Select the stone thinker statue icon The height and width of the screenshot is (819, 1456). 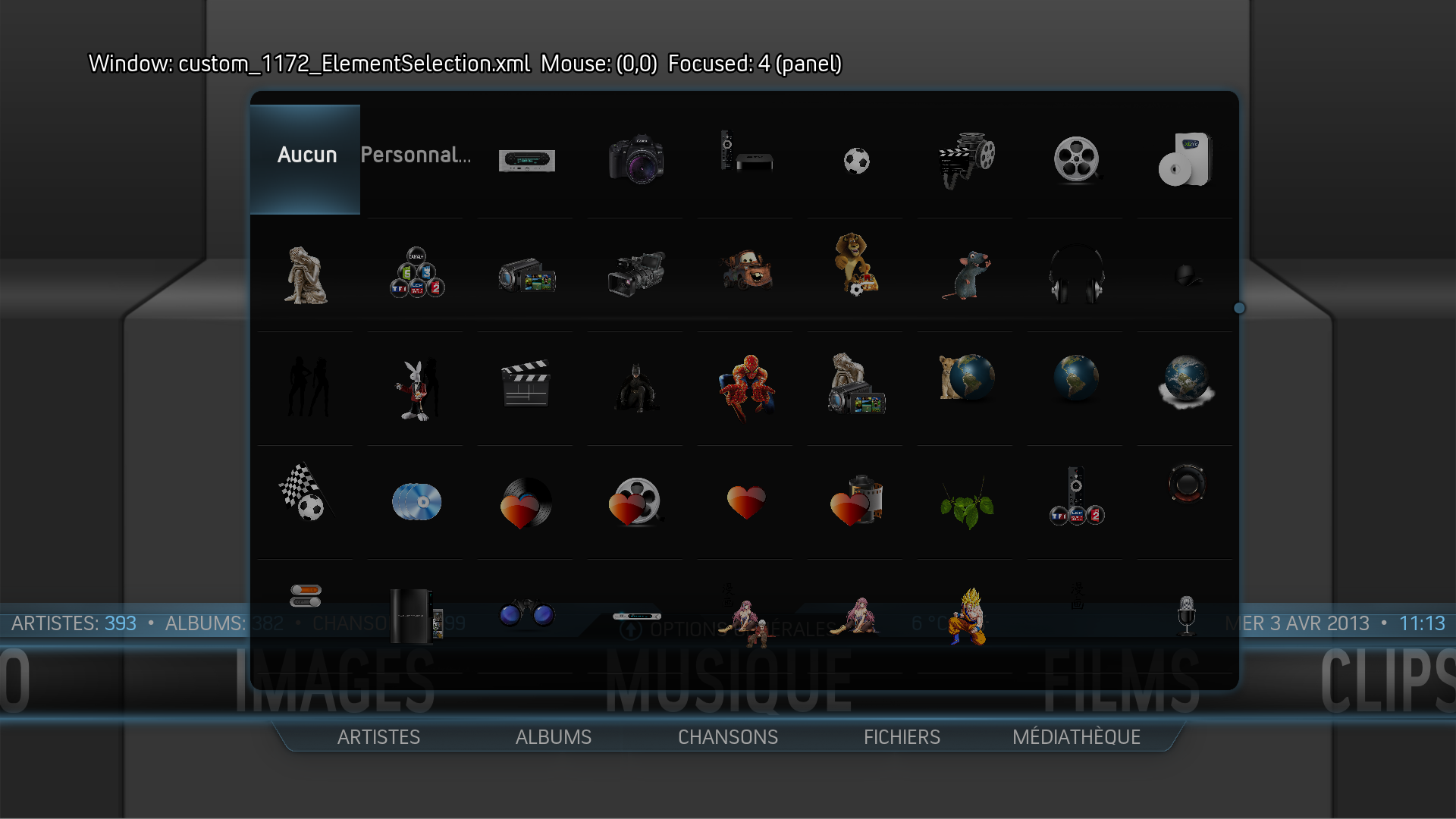(x=306, y=275)
